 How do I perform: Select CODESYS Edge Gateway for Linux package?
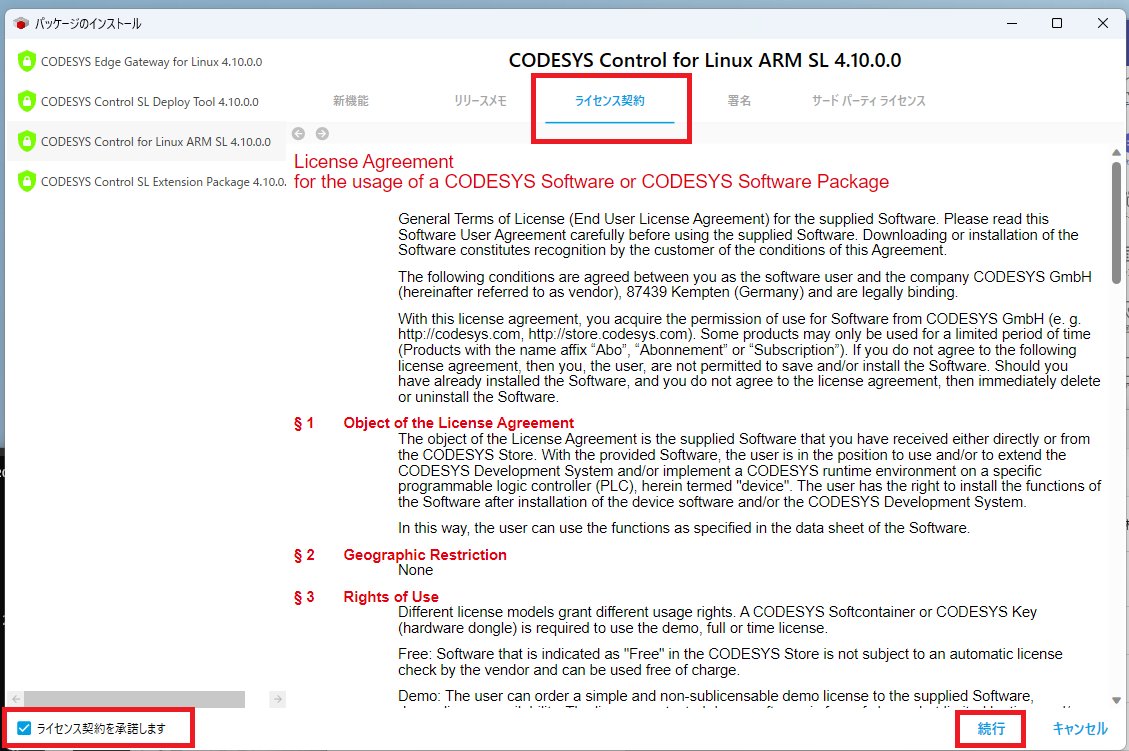pyautogui.click(x=151, y=61)
